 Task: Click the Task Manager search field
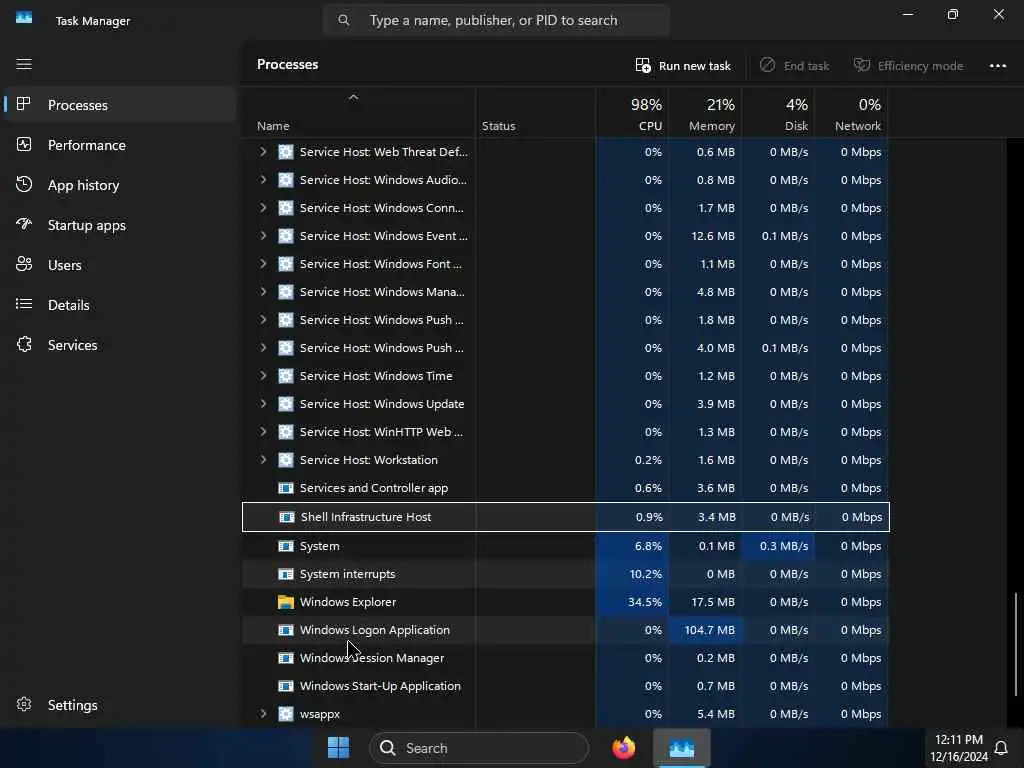click(496, 20)
